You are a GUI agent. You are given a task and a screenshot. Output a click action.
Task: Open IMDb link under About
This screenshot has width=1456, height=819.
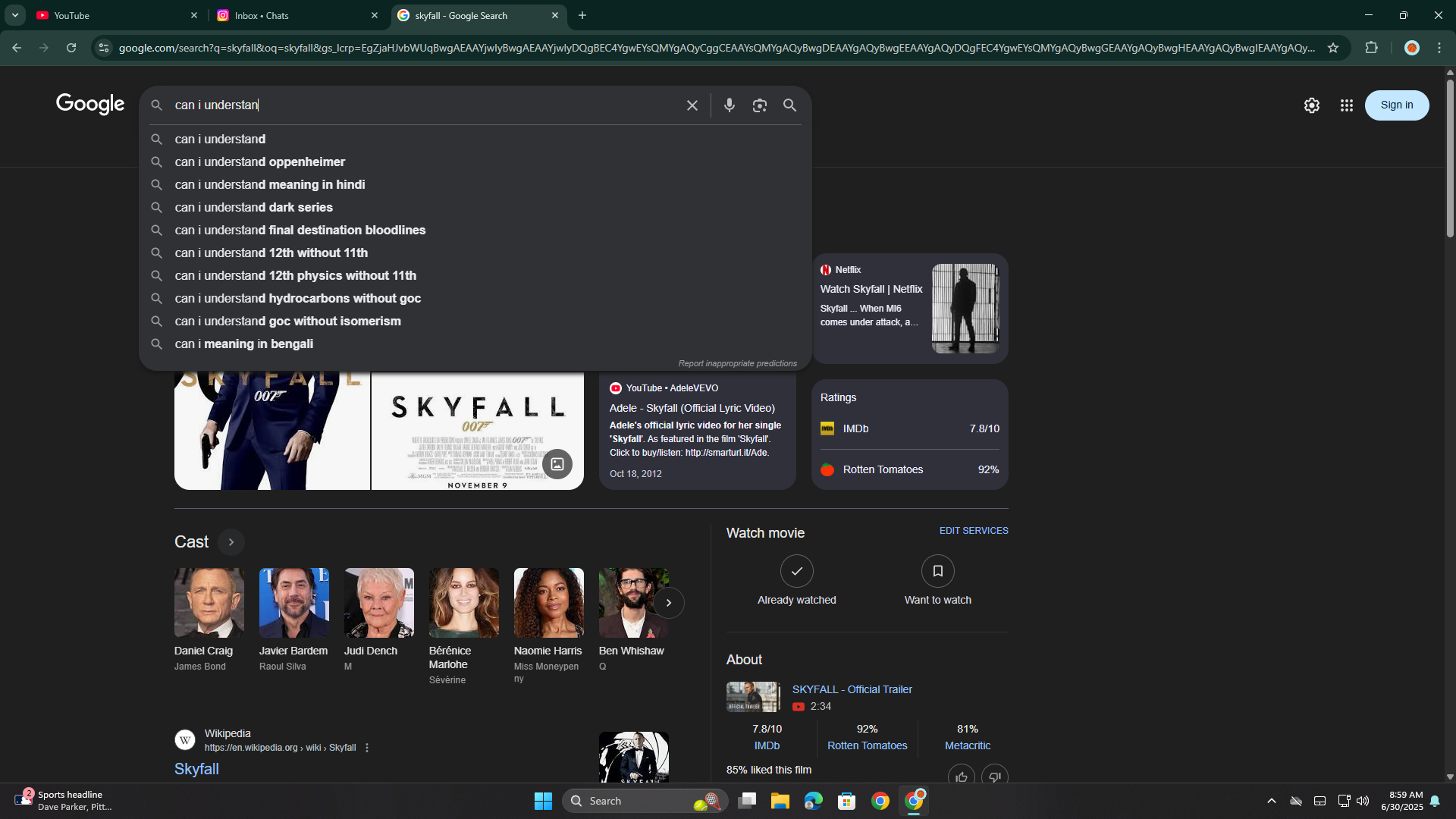coord(767,746)
